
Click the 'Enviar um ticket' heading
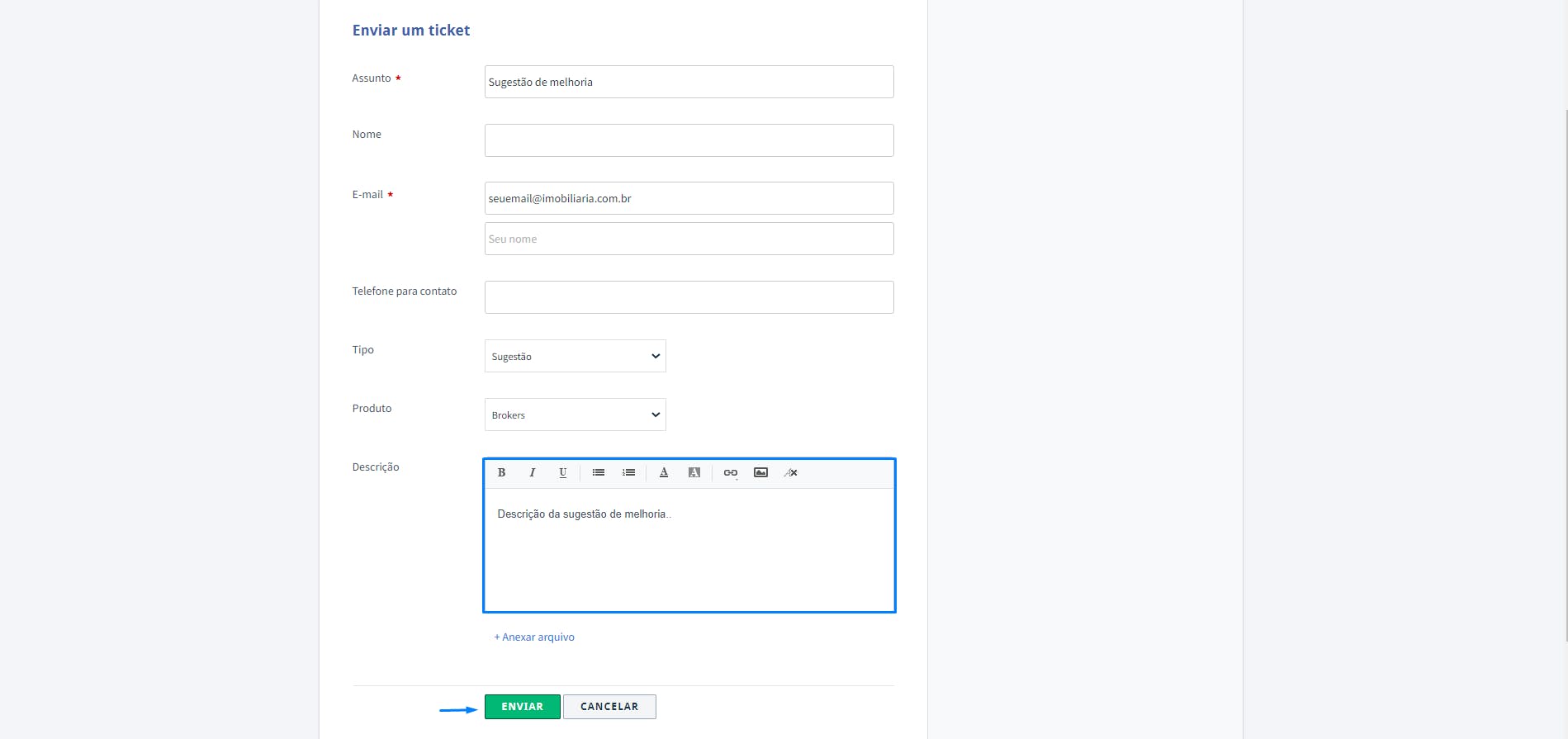pyautogui.click(x=411, y=31)
